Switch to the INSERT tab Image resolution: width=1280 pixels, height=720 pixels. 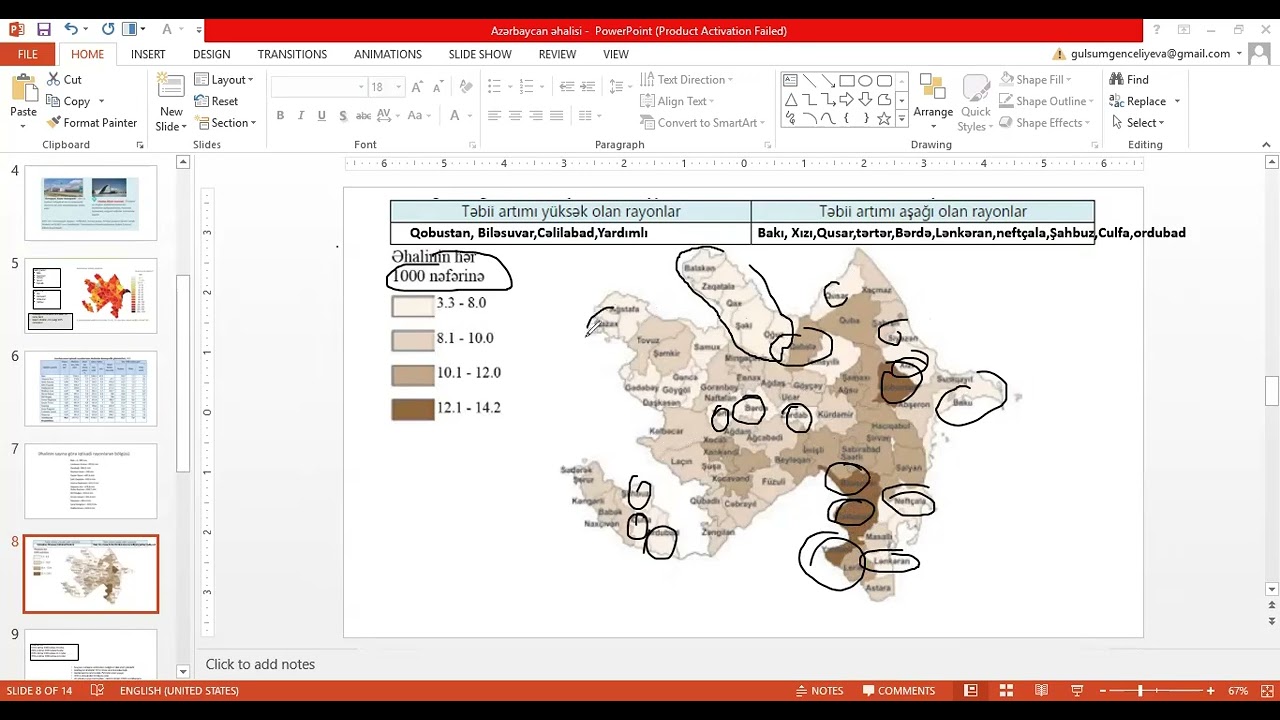(148, 54)
